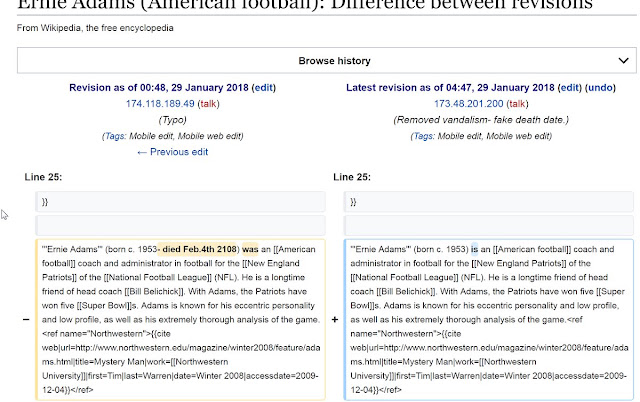Image resolution: width=640 pixels, height=402 pixels.
Task: Open talk page for 173.48.201.200
Action: click(x=517, y=104)
